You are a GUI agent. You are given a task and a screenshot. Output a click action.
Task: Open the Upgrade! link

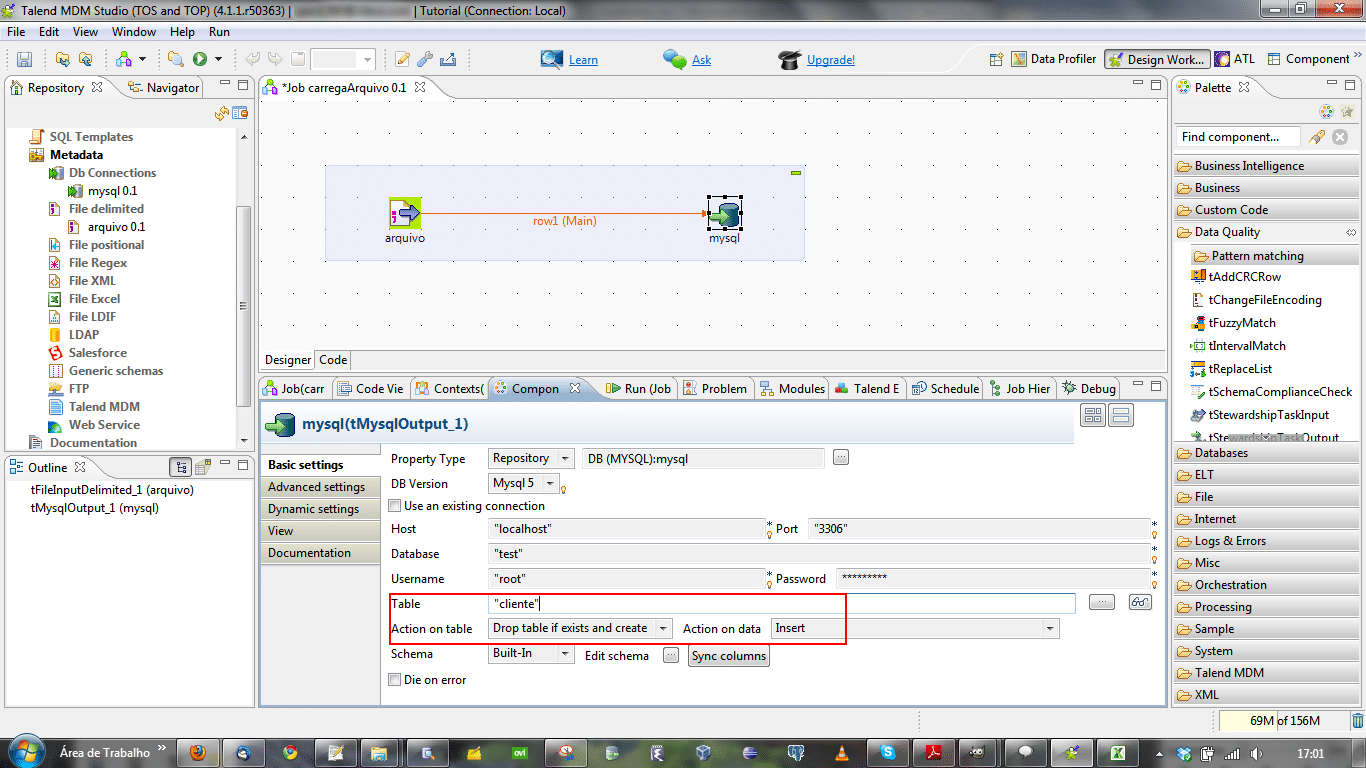pyautogui.click(x=830, y=60)
